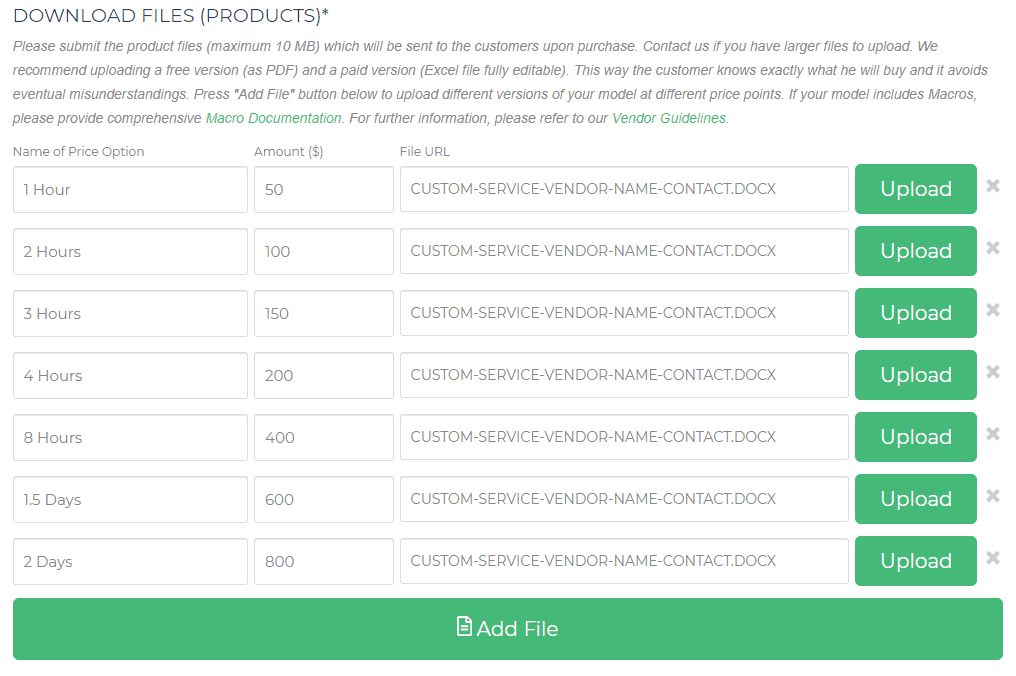
Task: Edit the amount field showing 800
Action: 324,561
